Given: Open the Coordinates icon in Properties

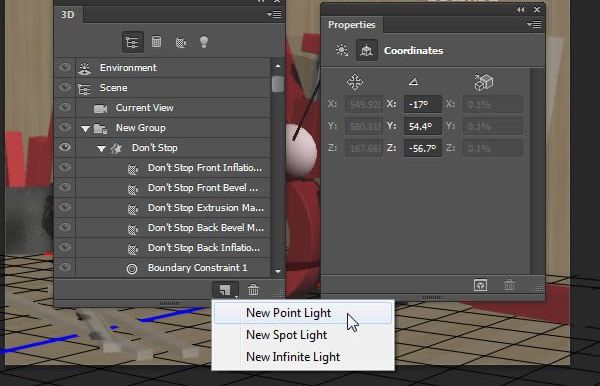Looking at the screenshot, I should click(367, 50).
